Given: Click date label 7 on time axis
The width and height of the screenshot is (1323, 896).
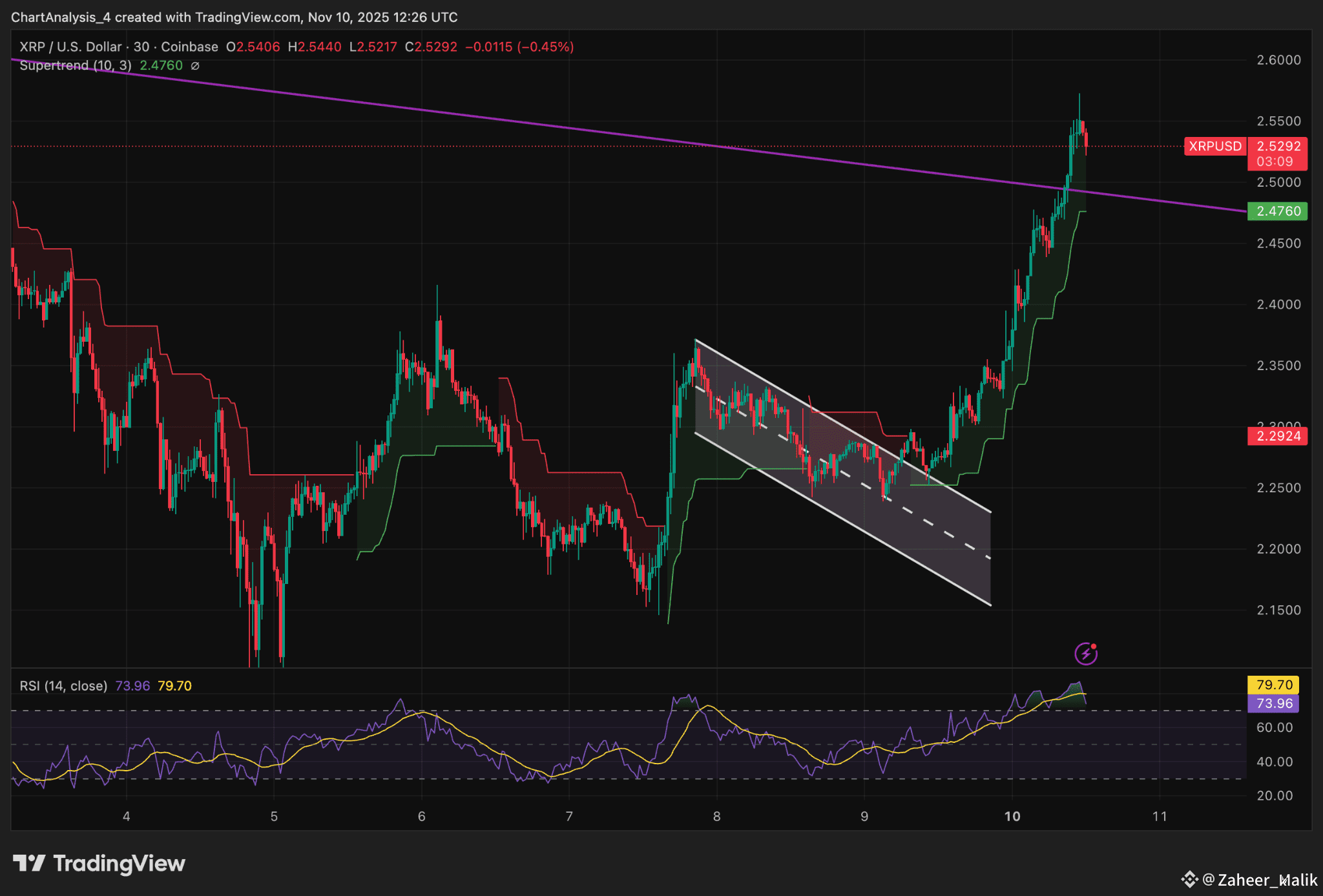Looking at the screenshot, I should (569, 816).
